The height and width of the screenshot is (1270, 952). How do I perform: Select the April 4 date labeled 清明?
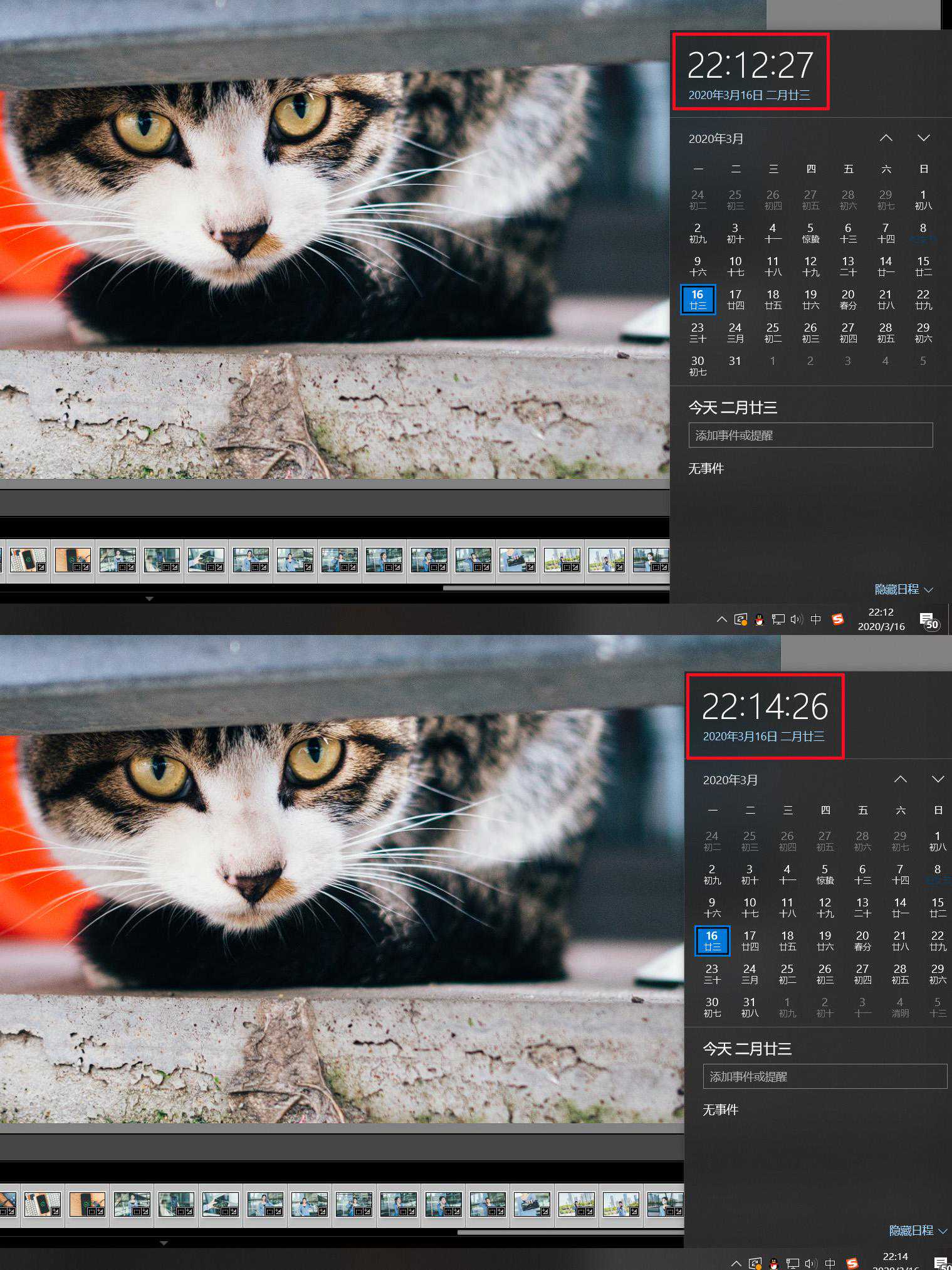coord(900,1007)
